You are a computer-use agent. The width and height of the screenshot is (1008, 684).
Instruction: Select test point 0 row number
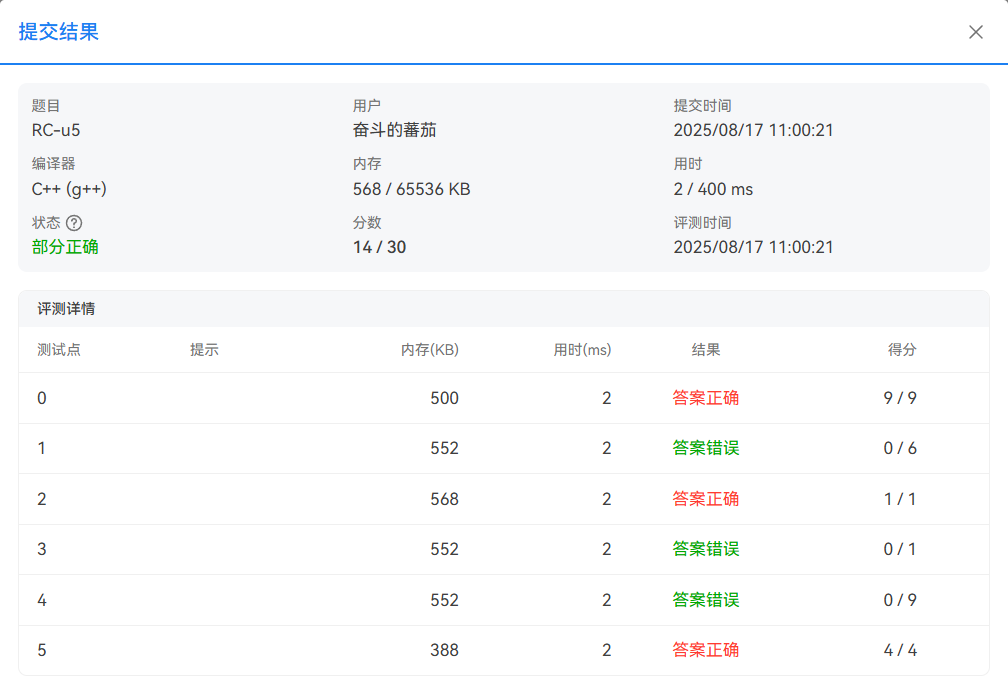pos(42,398)
